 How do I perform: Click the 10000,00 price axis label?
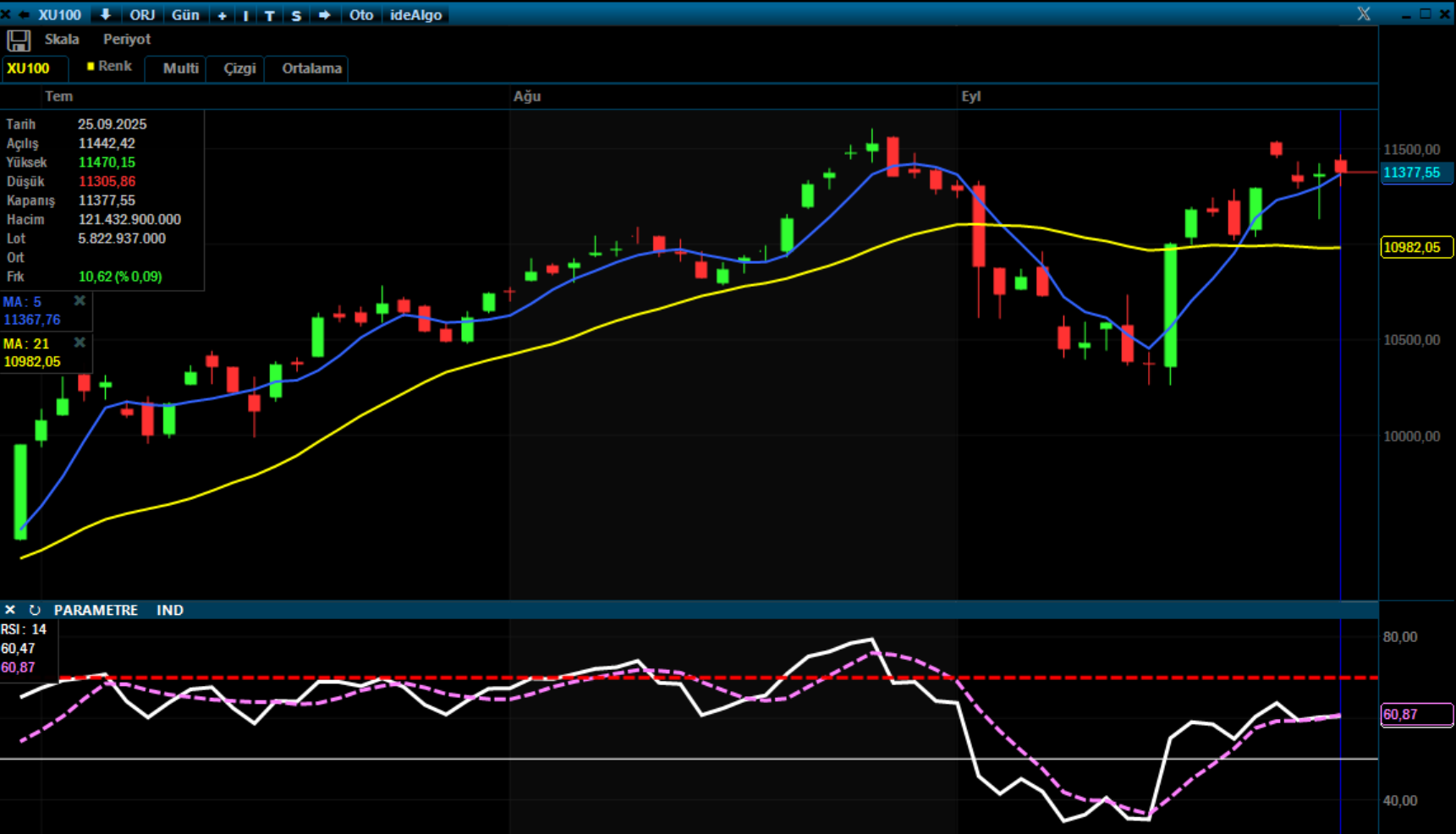(x=1412, y=436)
